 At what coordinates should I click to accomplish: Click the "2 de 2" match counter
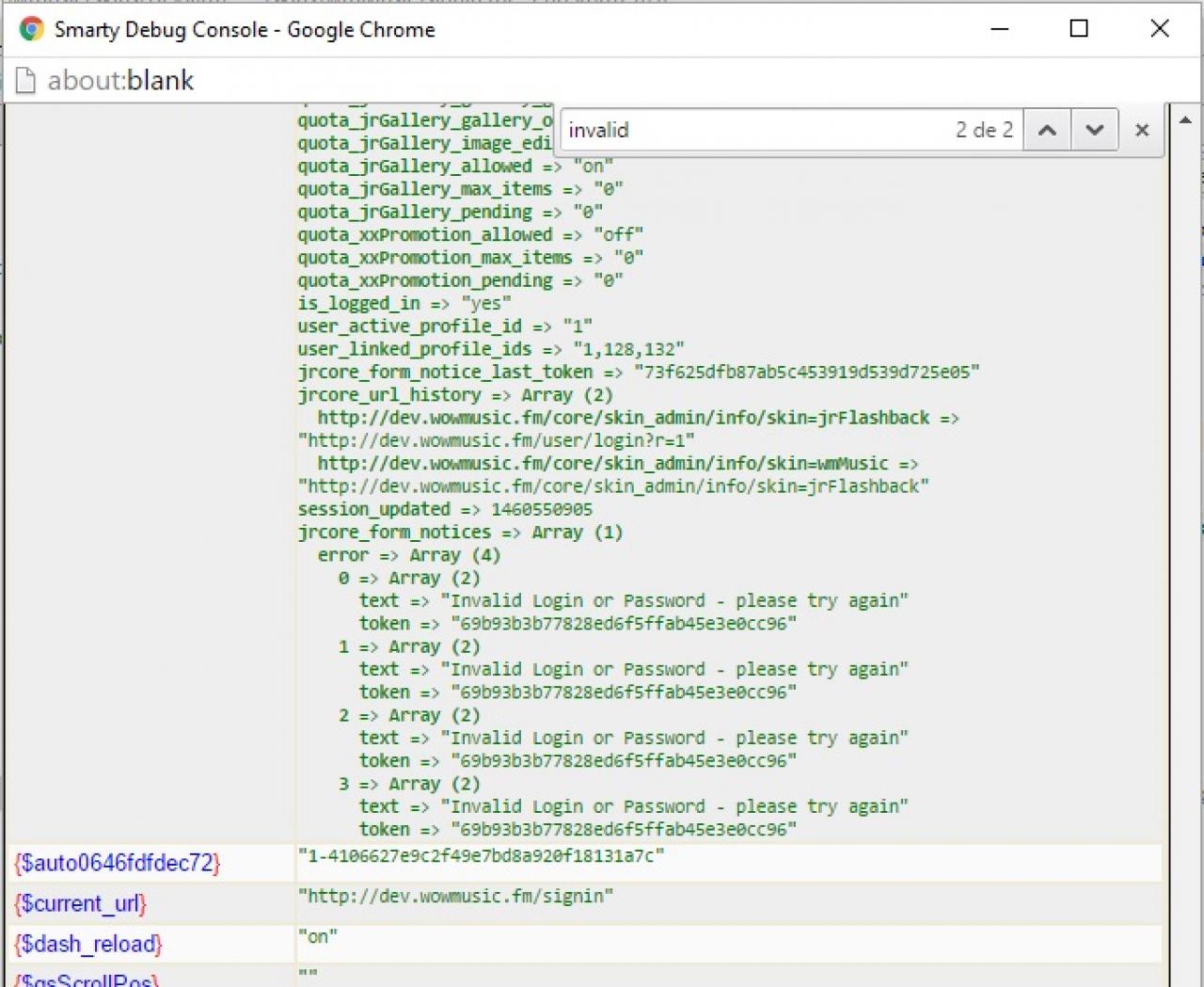[x=984, y=130]
